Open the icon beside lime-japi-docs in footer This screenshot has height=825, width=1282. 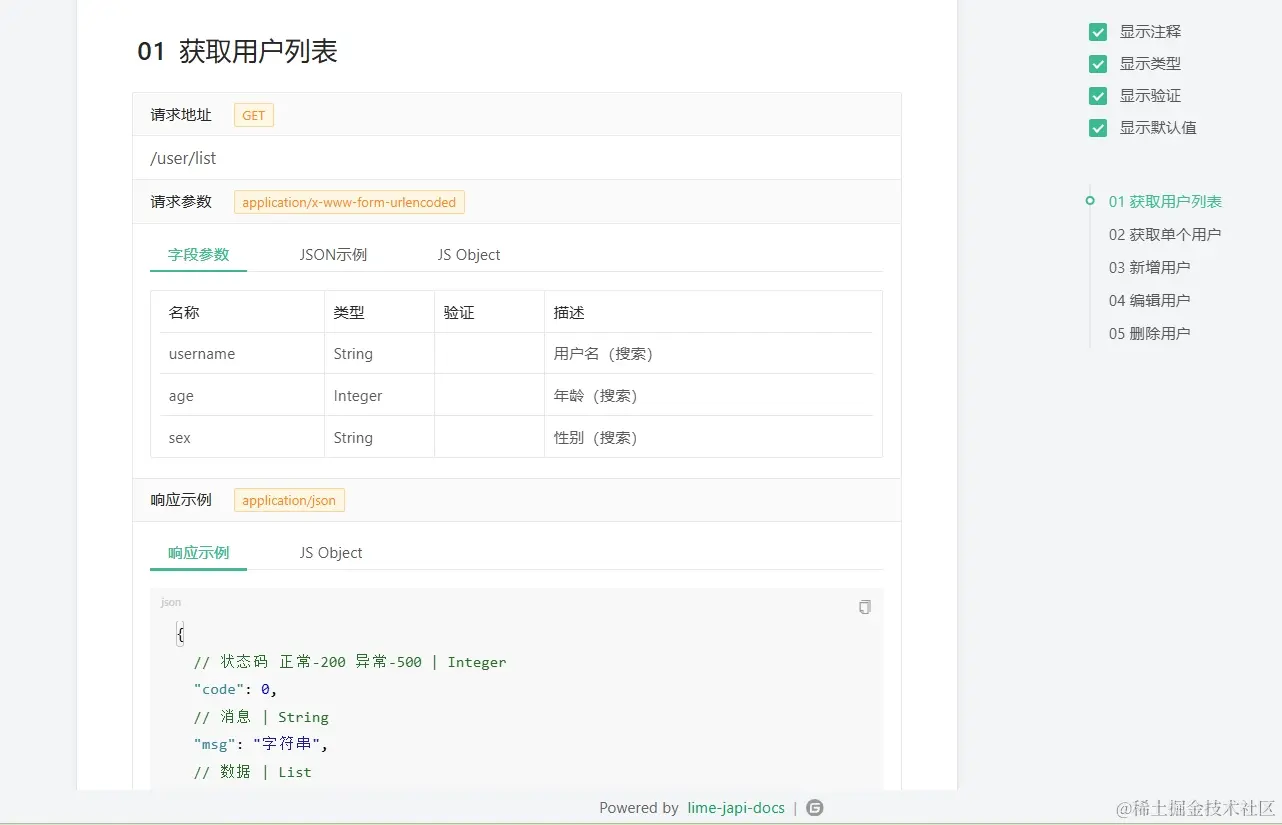tap(815, 808)
